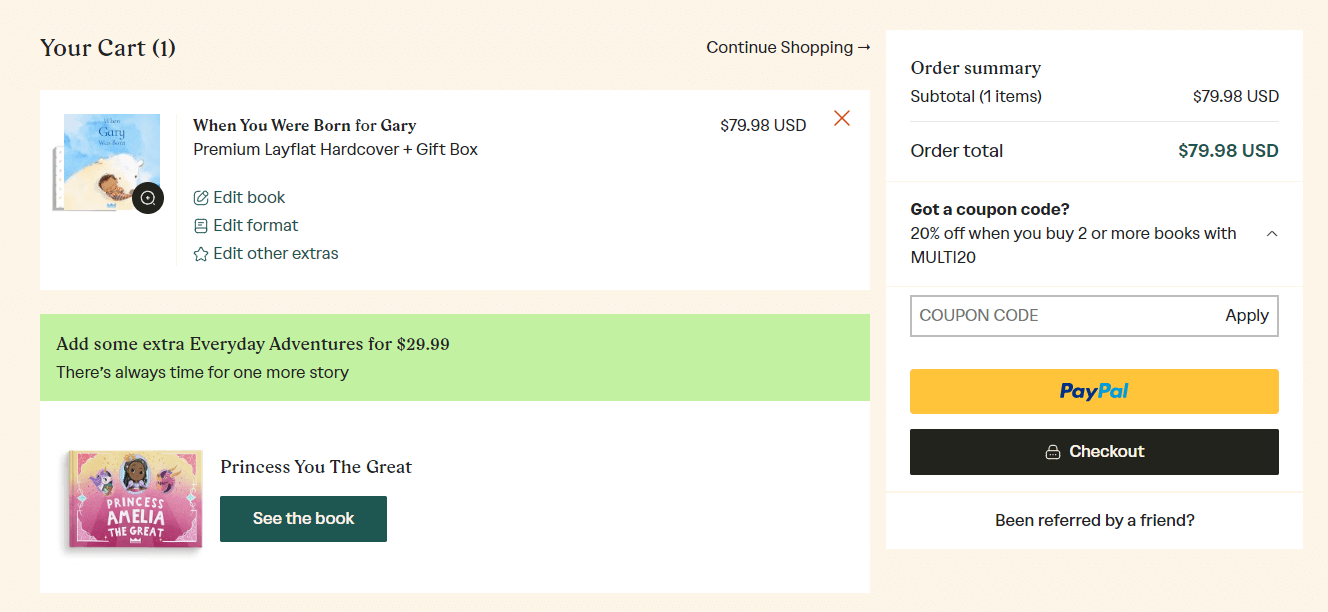Click the lock icon inside the Checkout button
This screenshot has height=612, width=1328.
1053,451
